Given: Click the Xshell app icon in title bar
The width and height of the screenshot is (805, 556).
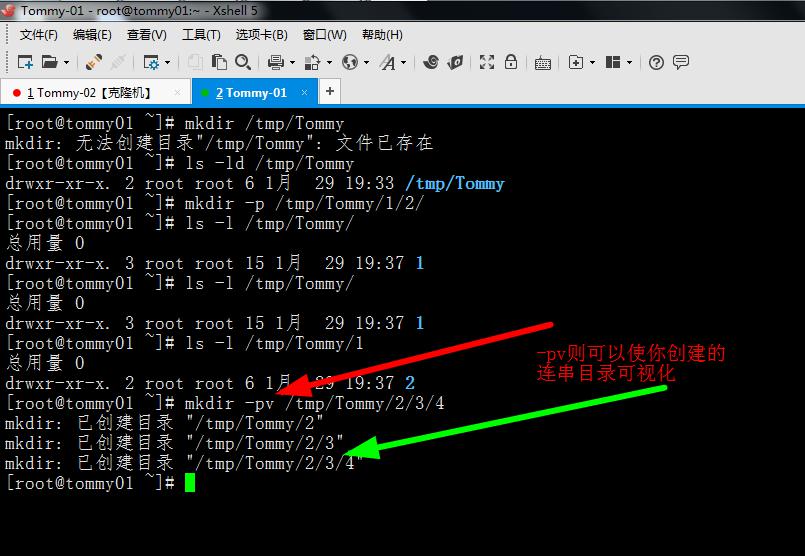Looking at the screenshot, I should tap(7, 10).
